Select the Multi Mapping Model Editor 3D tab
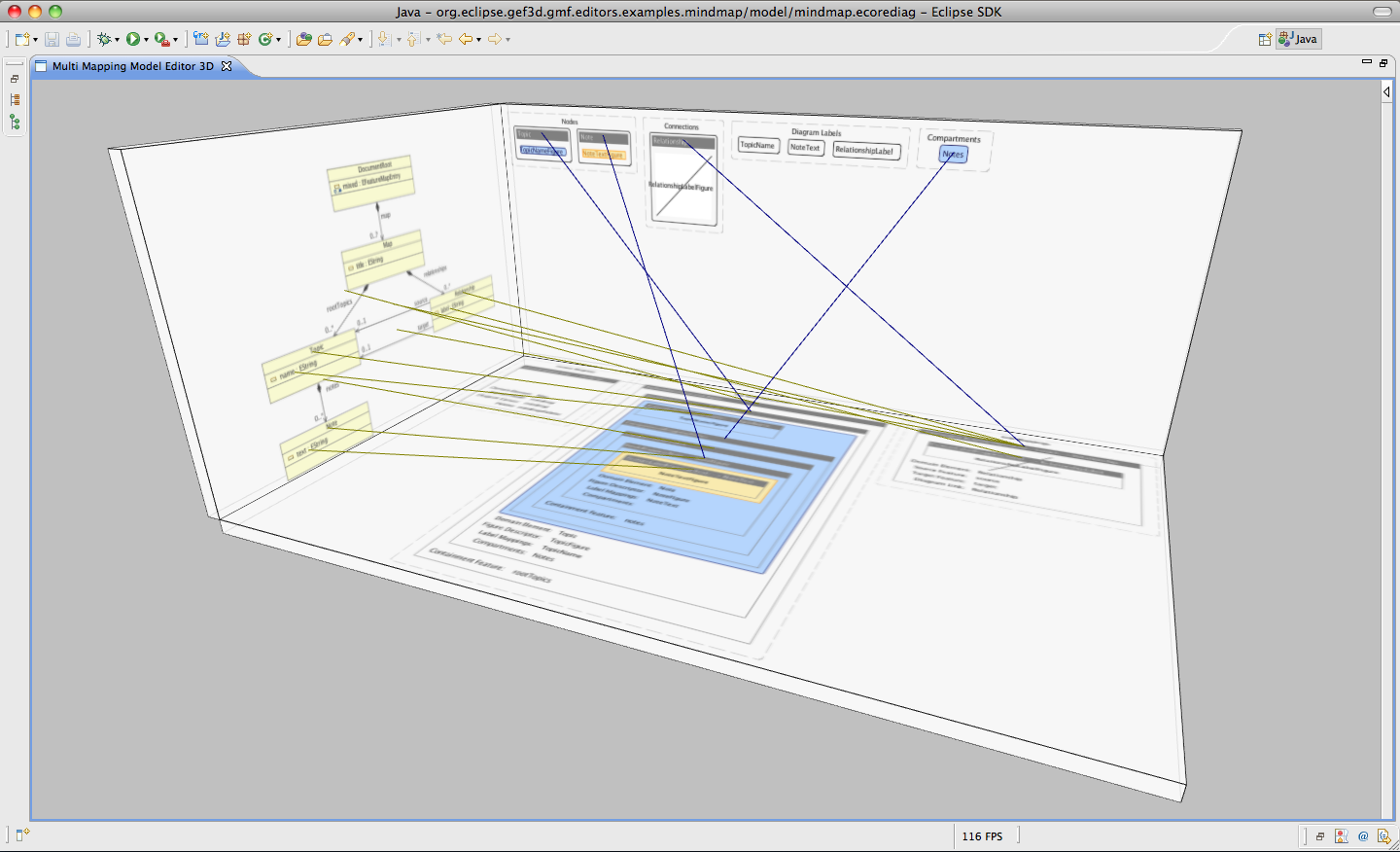 pos(132,66)
